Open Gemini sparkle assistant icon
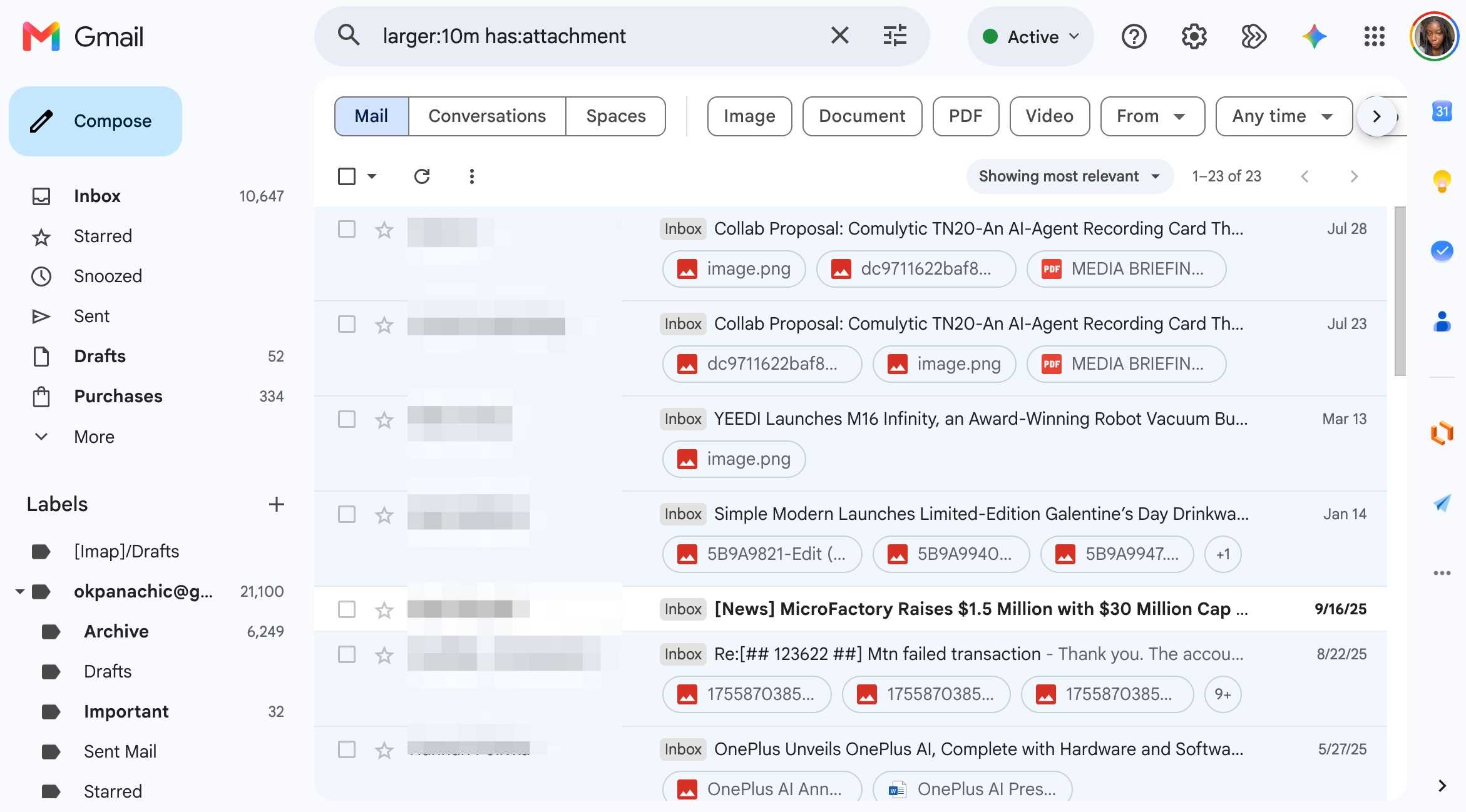1466x812 pixels. tap(1314, 36)
